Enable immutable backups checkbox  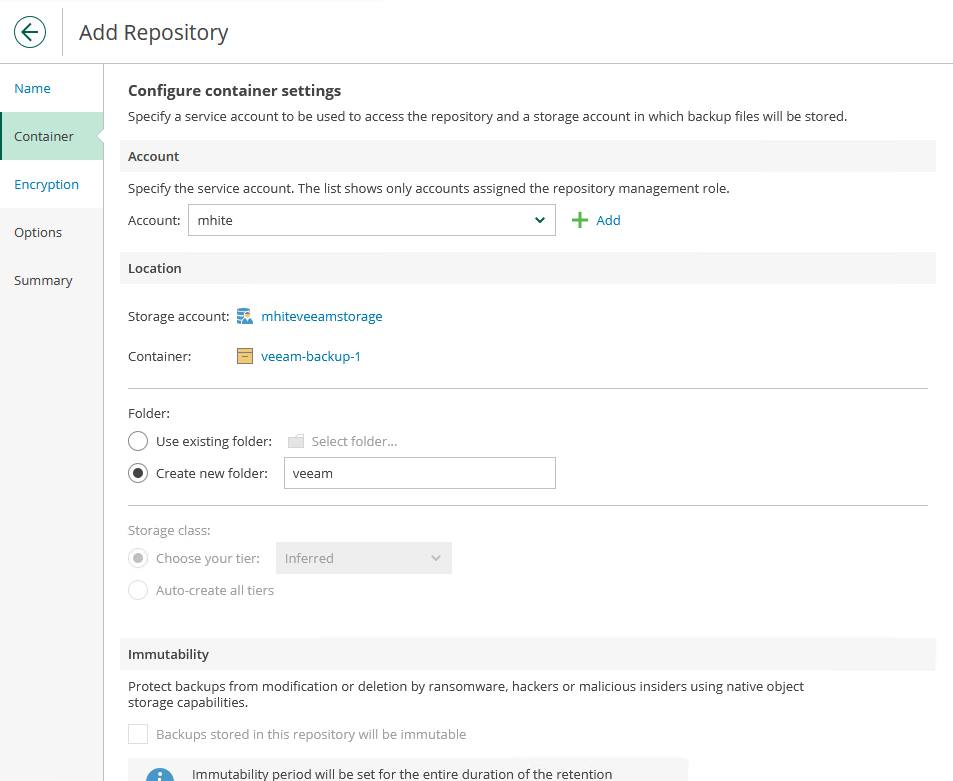[x=138, y=734]
